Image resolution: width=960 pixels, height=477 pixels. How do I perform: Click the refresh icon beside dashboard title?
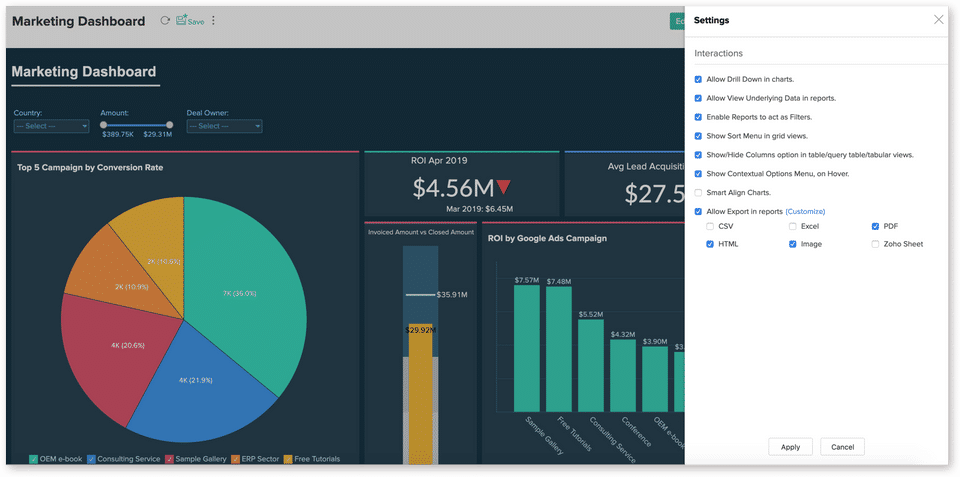165,21
